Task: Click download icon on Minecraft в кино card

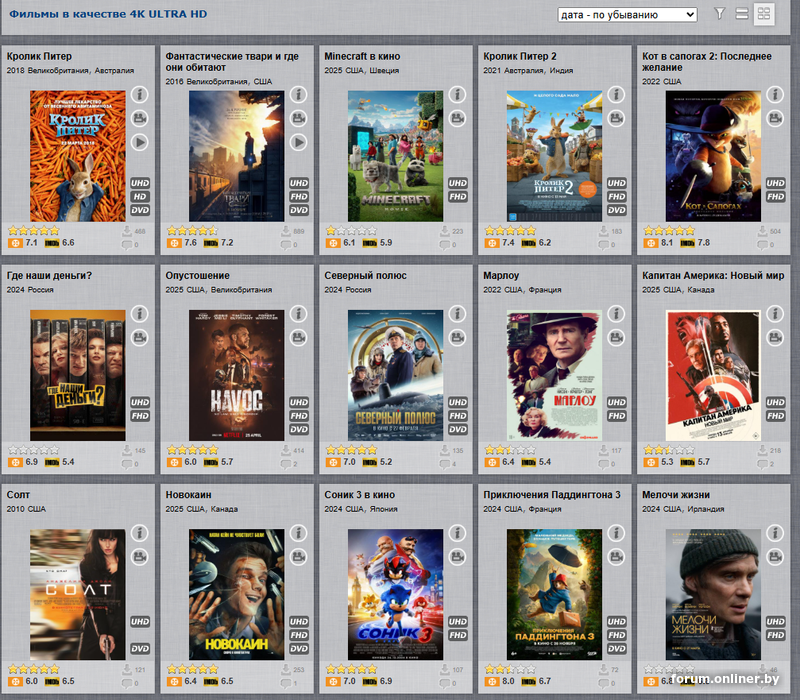Action: click(444, 231)
